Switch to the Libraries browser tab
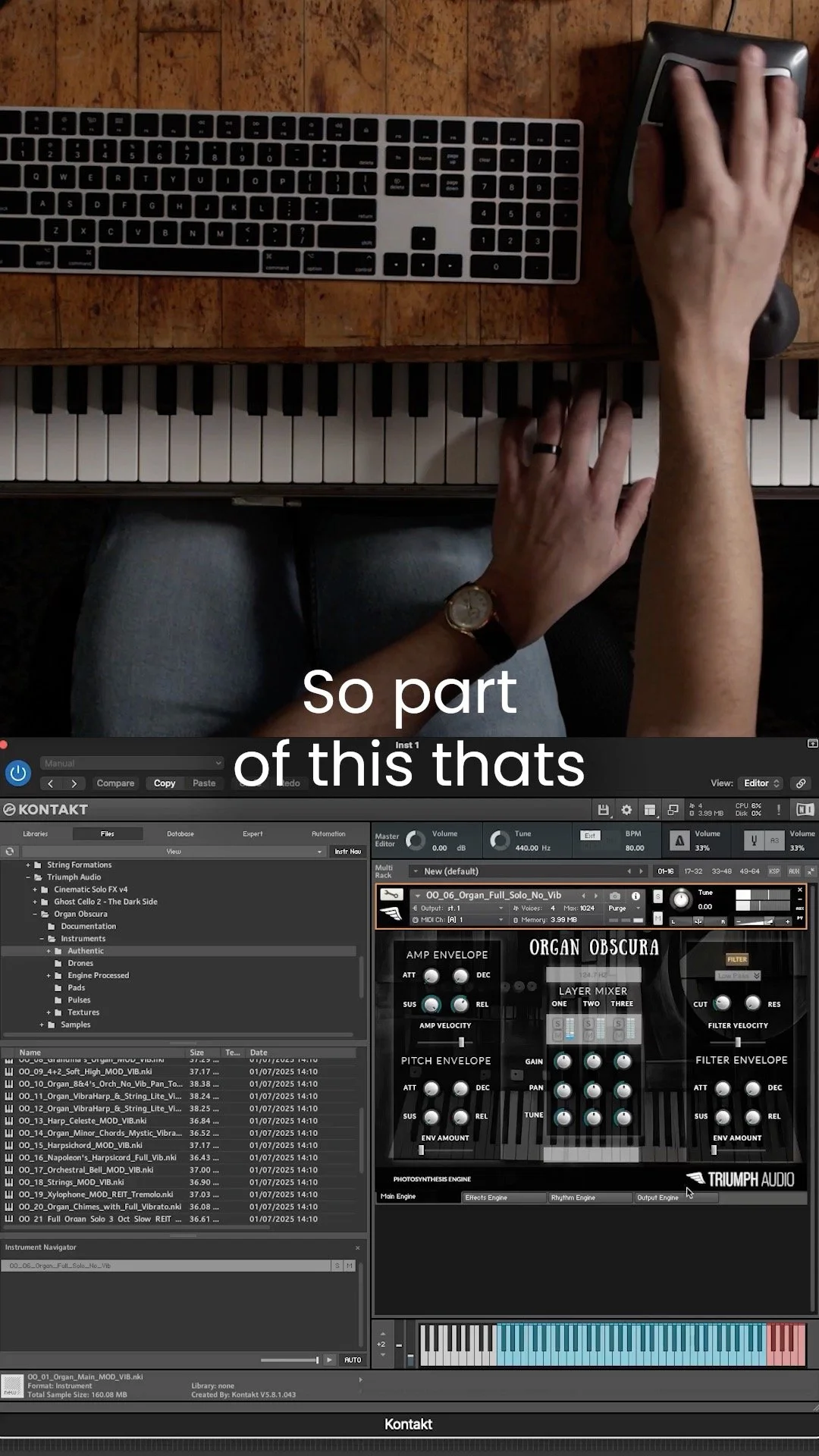This screenshot has width=819, height=1456. [36, 833]
